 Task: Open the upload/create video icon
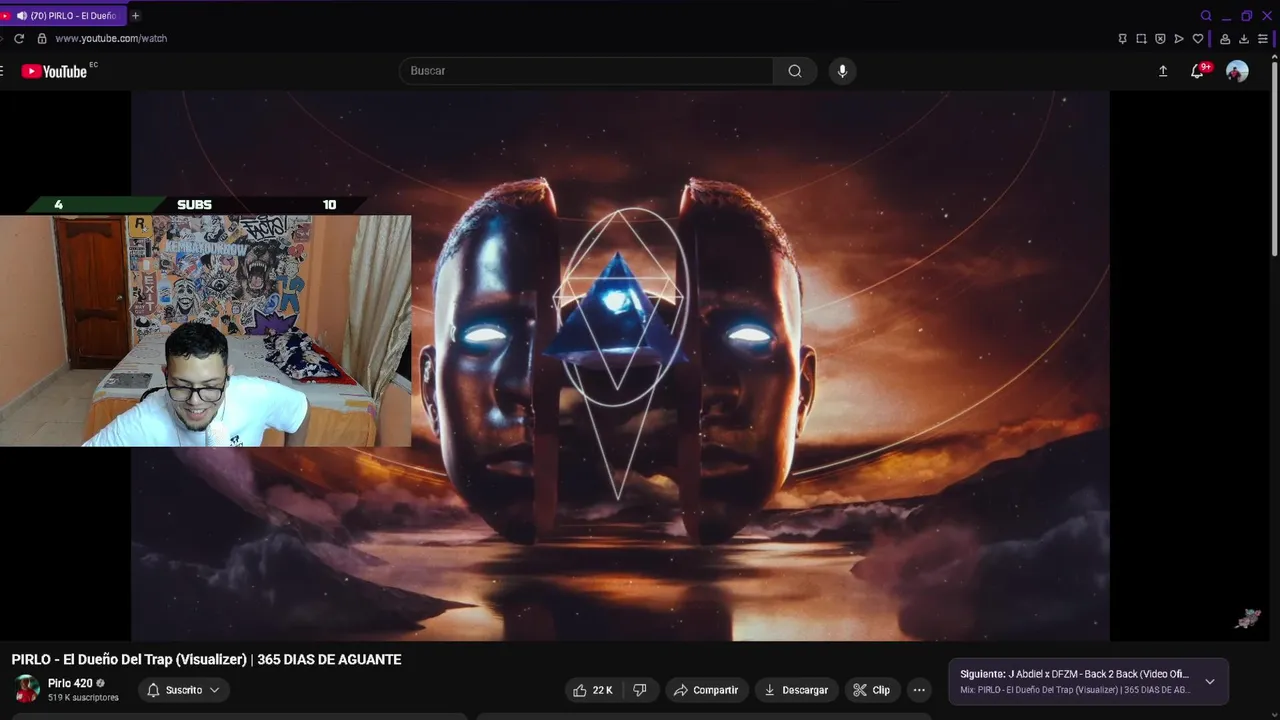[x=1163, y=71]
